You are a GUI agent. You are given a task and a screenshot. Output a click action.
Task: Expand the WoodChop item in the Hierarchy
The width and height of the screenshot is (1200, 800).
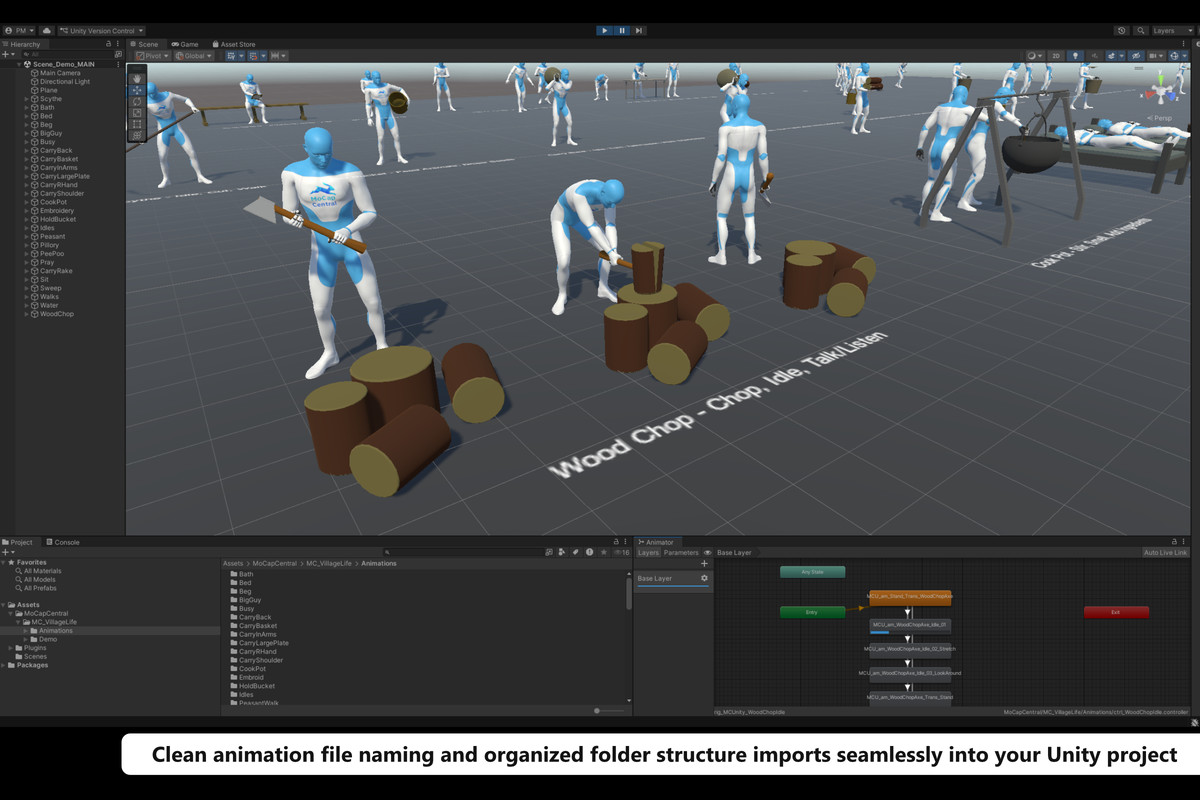tap(24, 313)
